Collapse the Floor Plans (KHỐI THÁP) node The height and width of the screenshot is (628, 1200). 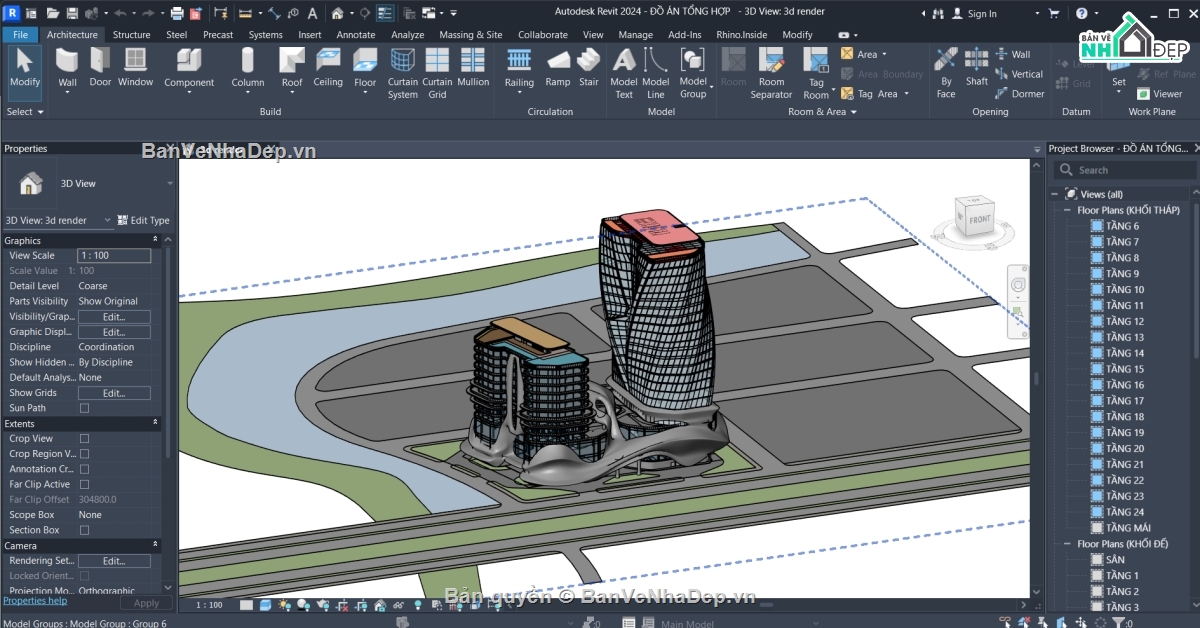(x=1068, y=211)
